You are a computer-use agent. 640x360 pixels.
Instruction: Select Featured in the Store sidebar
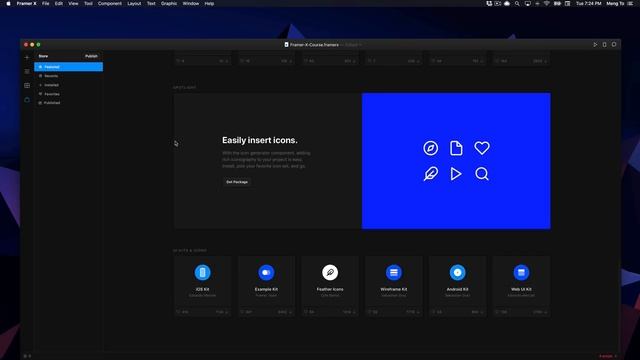point(69,67)
